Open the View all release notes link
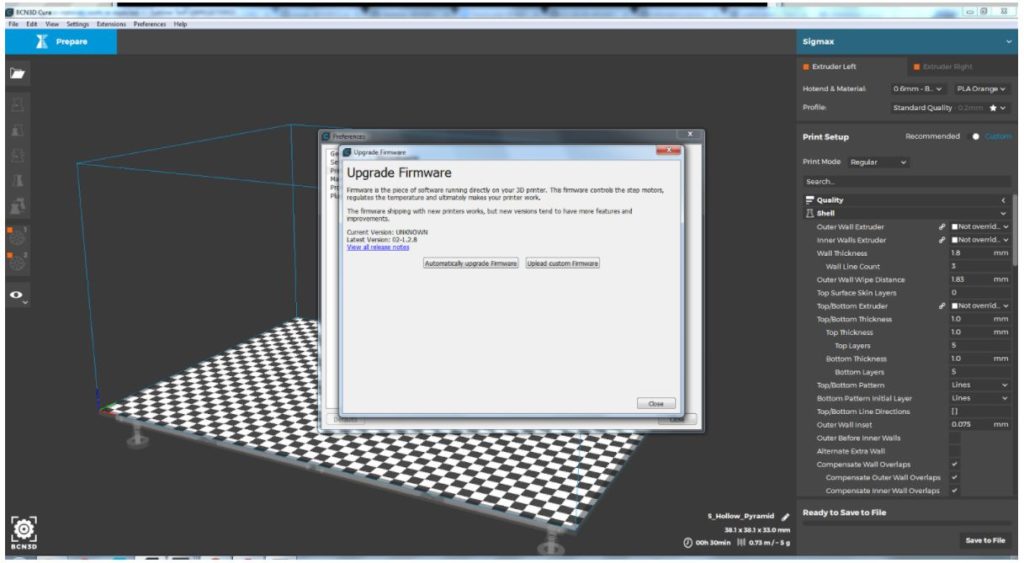Screen dimensions: 1024x563 pyautogui.click(x=377, y=247)
